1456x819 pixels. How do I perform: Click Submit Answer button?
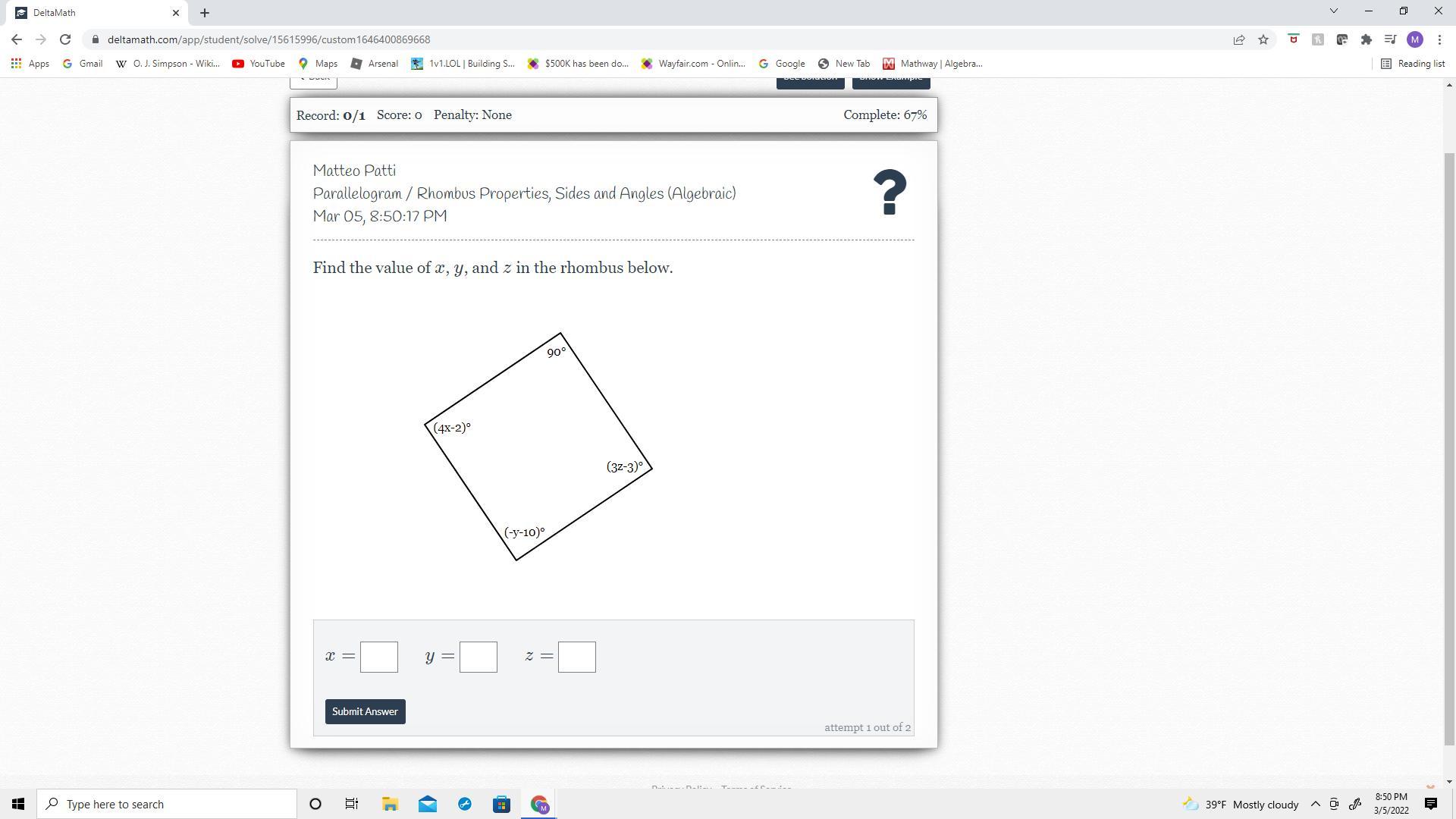tap(365, 711)
